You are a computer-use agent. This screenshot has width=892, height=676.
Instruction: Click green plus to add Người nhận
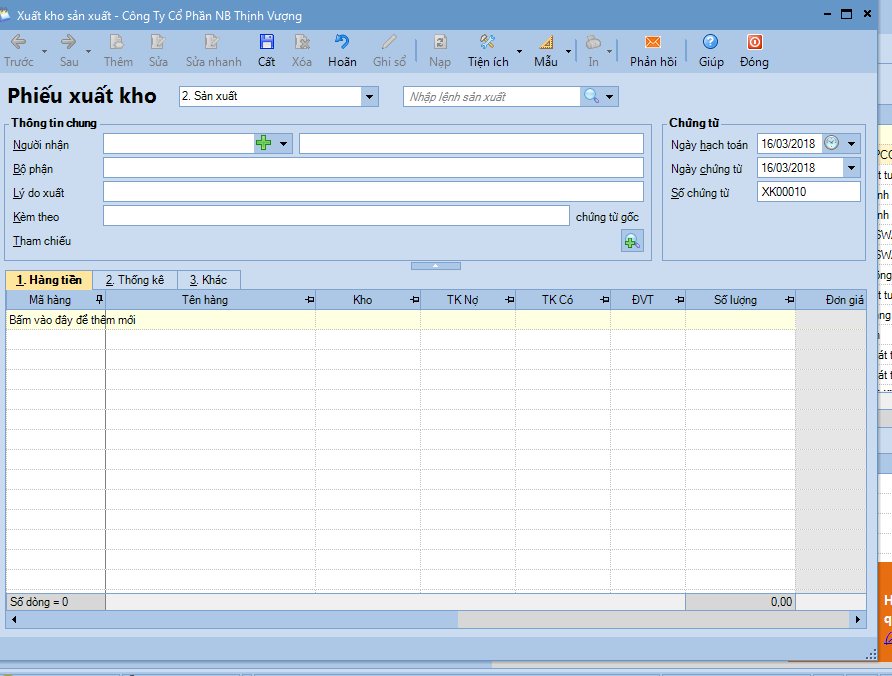coord(263,143)
